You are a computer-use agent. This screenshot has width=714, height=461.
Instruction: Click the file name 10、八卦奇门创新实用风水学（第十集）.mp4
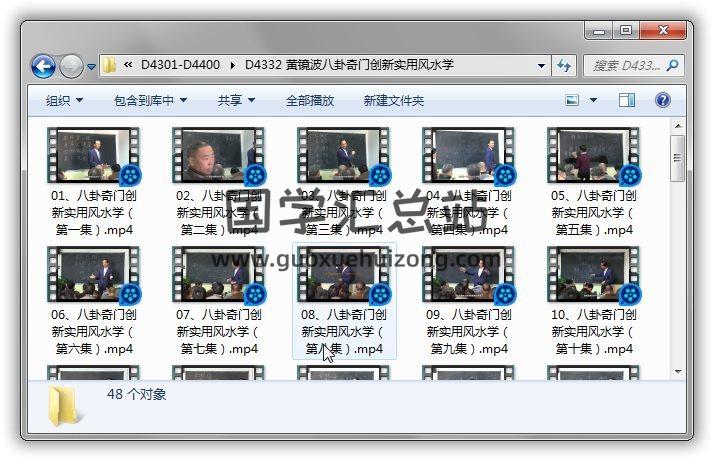(593, 332)
